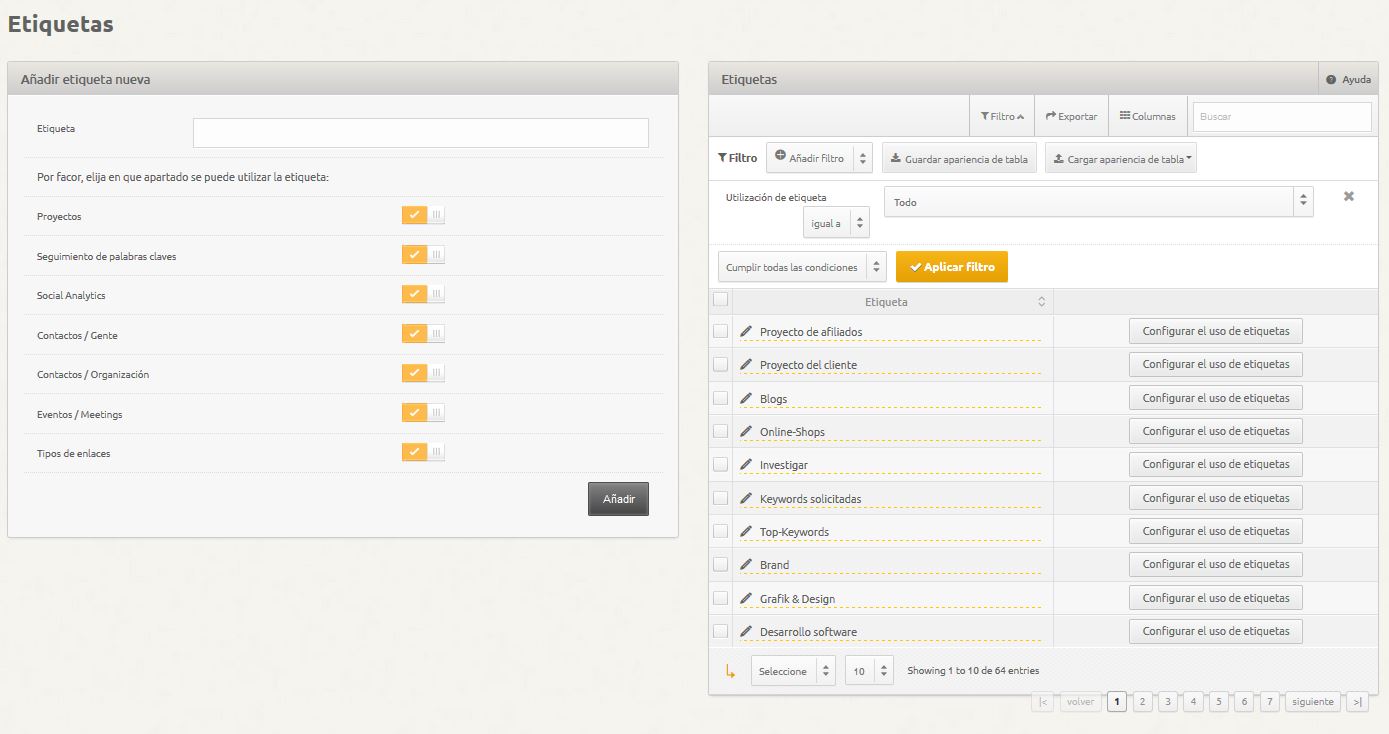1389x734 pixels.
Task: Click the Buscar search field
Action: (x=1282, y=117)
